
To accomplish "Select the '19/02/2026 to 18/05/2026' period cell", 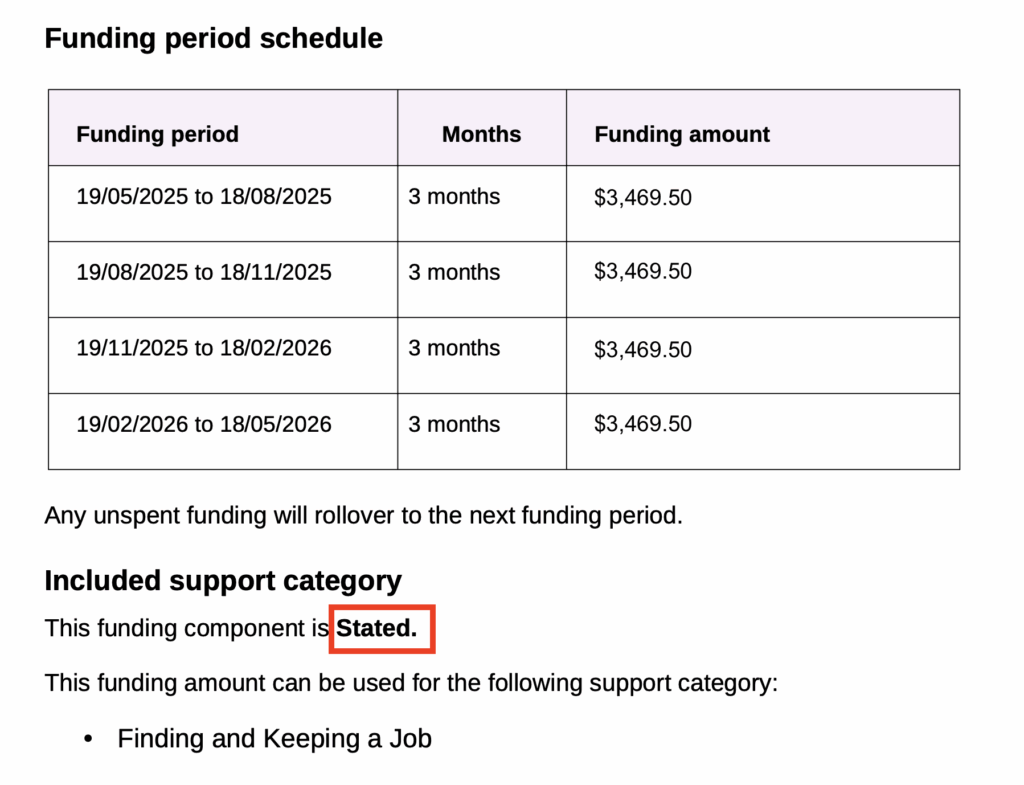I will (204, 424).
